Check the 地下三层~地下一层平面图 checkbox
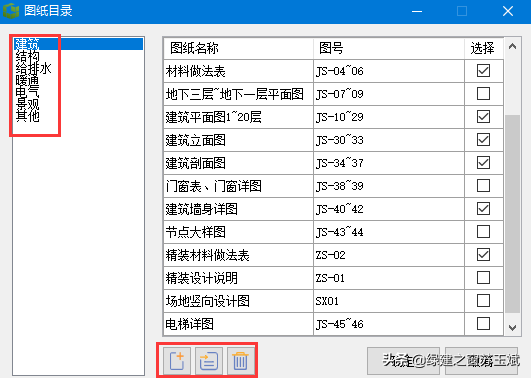531x378 pixels. pyautogui.click(x=483, y=94)
